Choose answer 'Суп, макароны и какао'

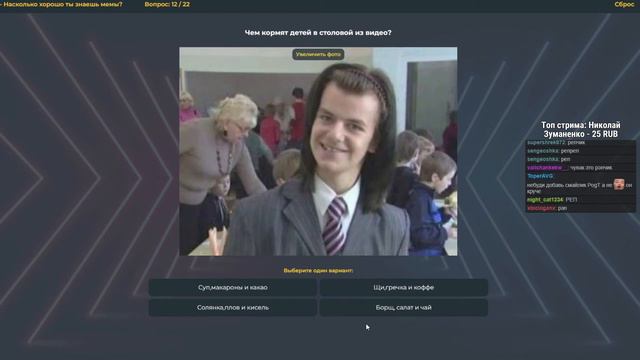pos(233,287)
